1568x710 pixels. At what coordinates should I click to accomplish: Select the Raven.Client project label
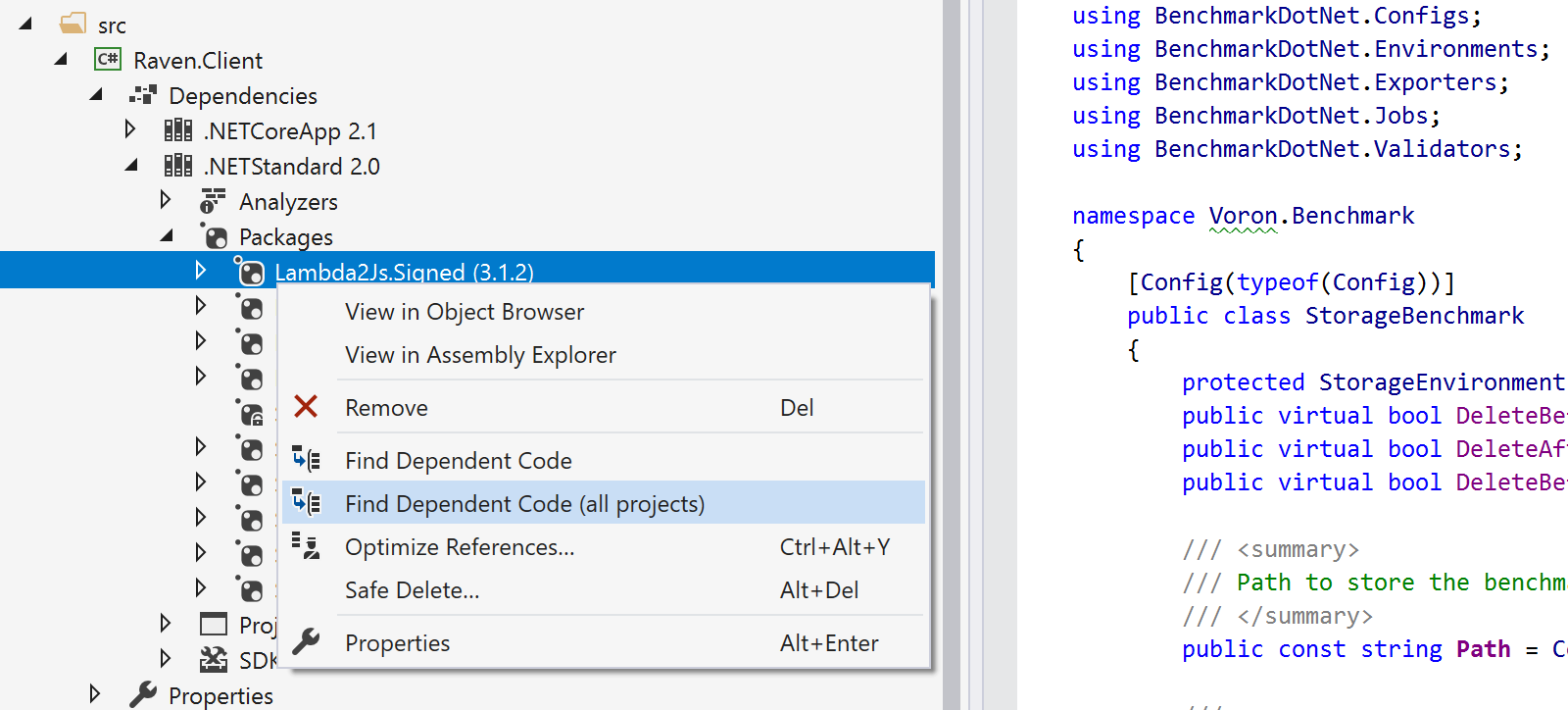tap(198, 60)
